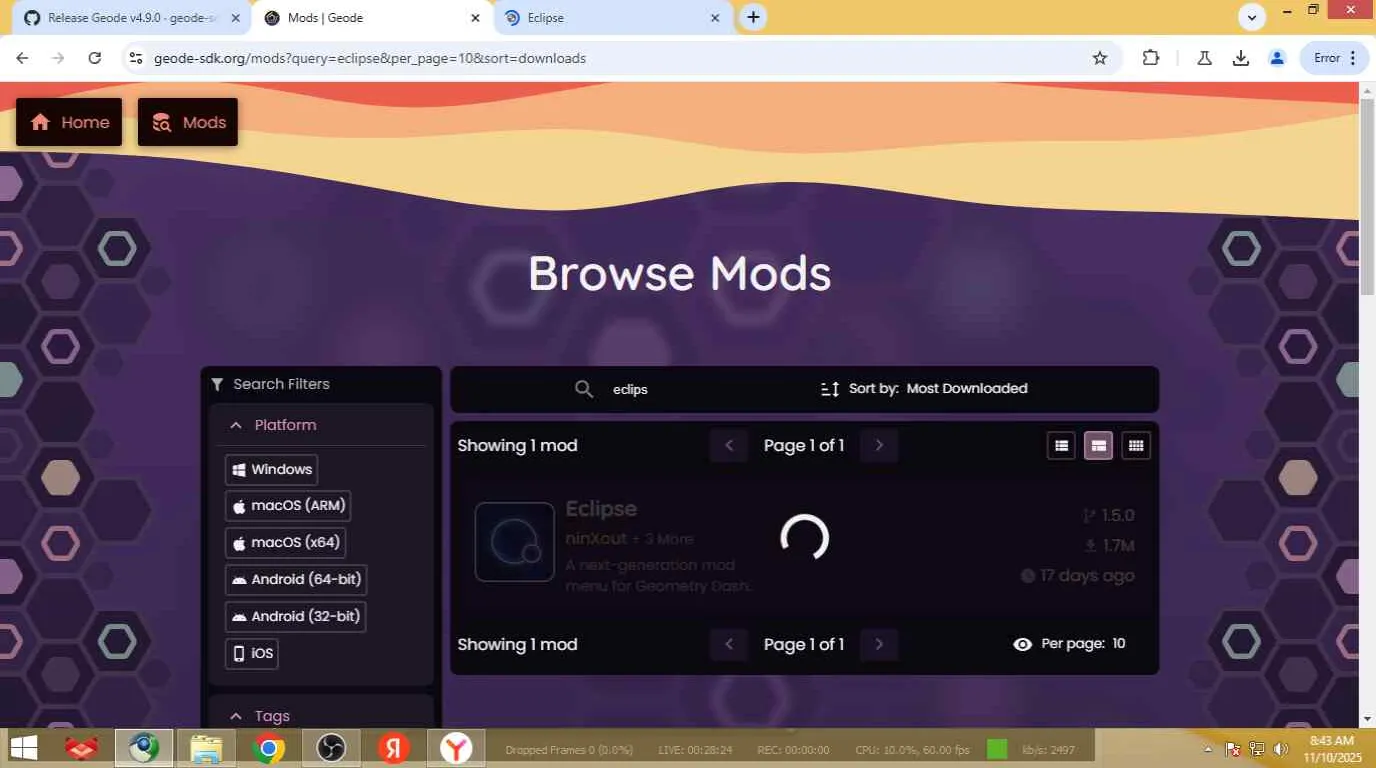Go to the Home page button
This screenshot has width=1376, height=768.
tap(69, 122)
